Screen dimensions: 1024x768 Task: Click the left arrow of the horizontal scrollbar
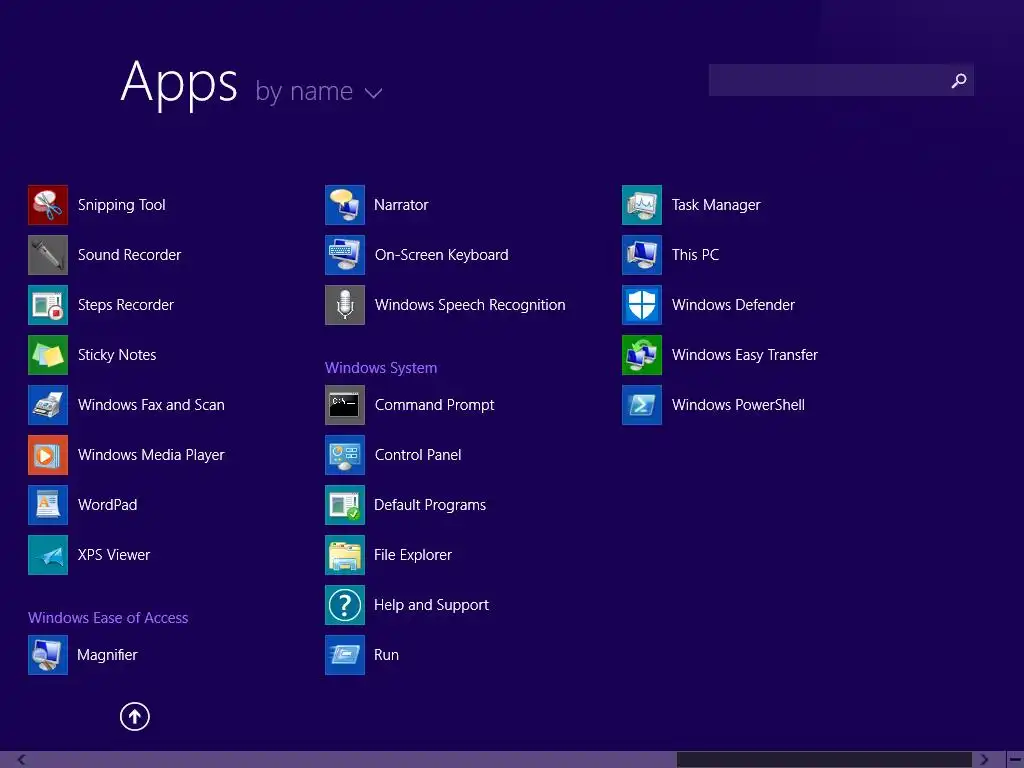pyautogui.click(x=22, y=760)
